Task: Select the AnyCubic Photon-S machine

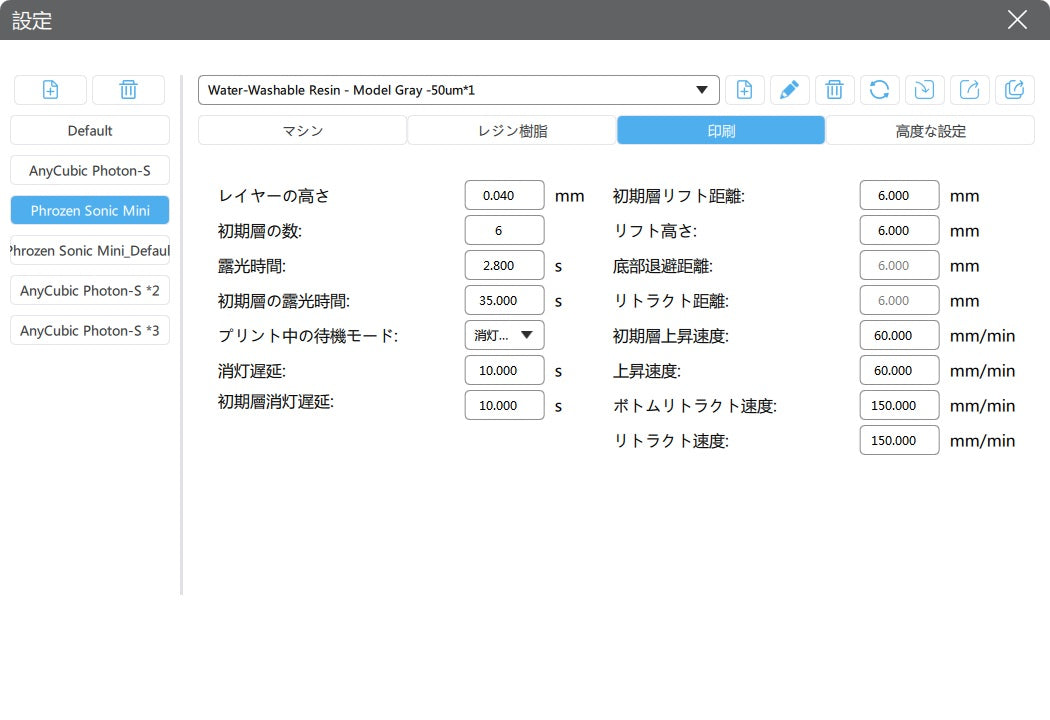Action: click(90, 170)
